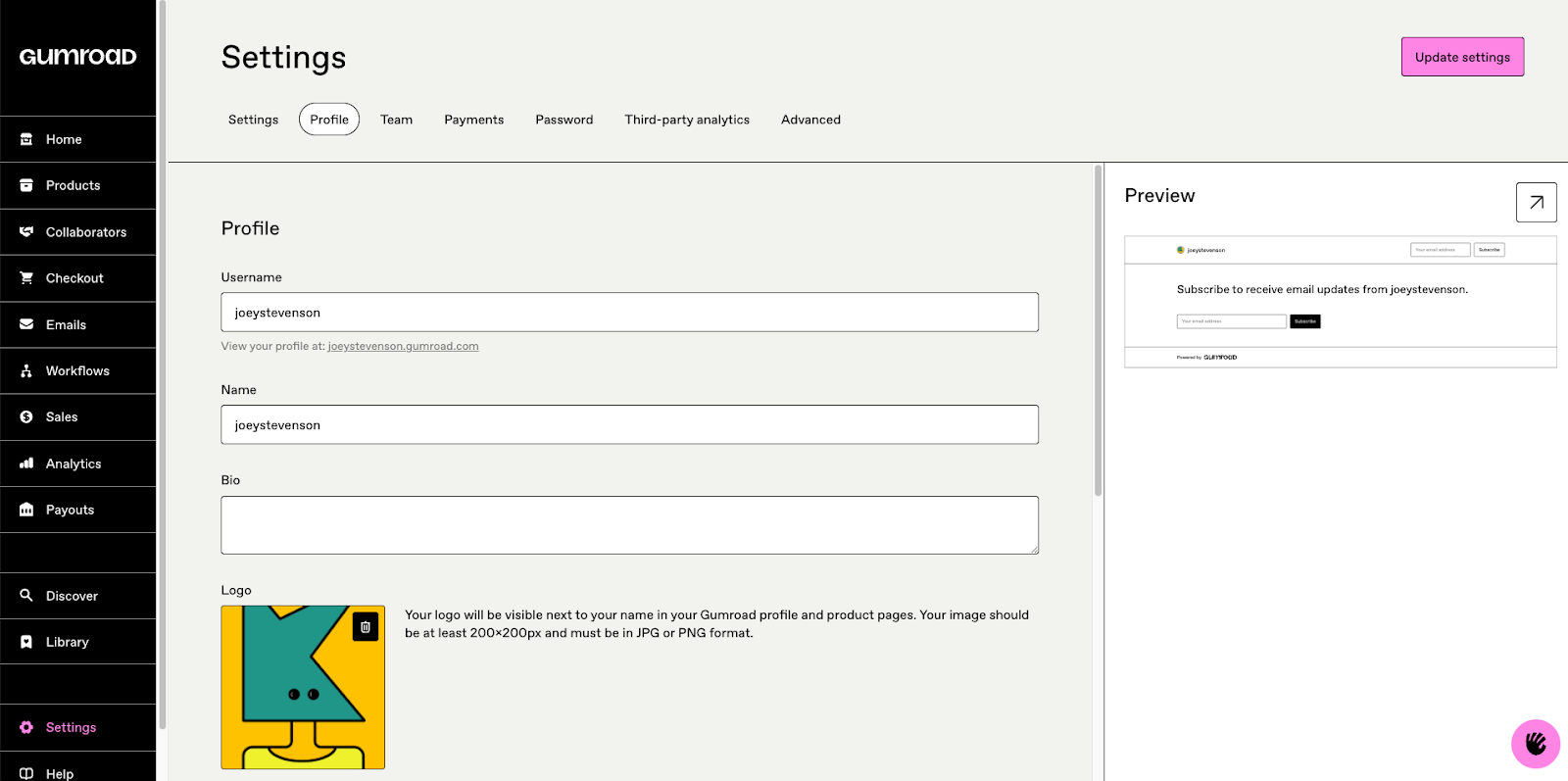Click the Name input field
Image resolution: width=1568 pixels, height=781 pixels.
629,424
